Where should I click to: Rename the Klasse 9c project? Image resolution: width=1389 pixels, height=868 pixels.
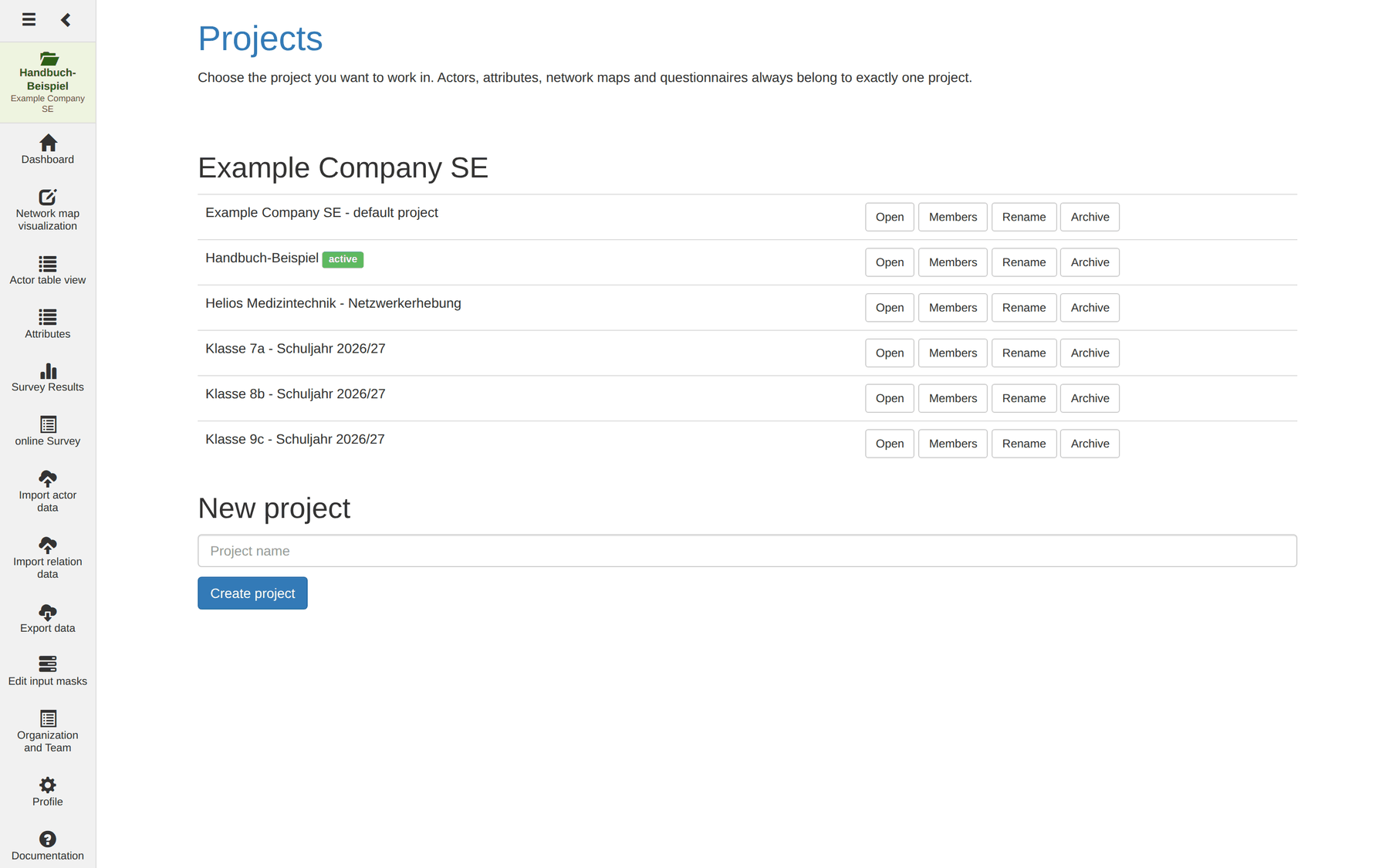coord(1024,444)
